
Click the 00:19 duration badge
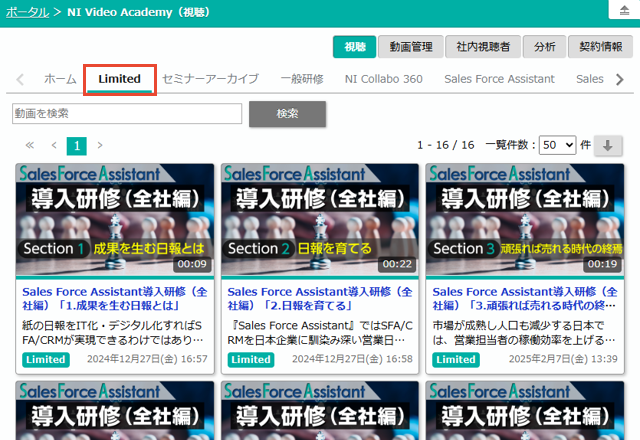coord(602,264)
